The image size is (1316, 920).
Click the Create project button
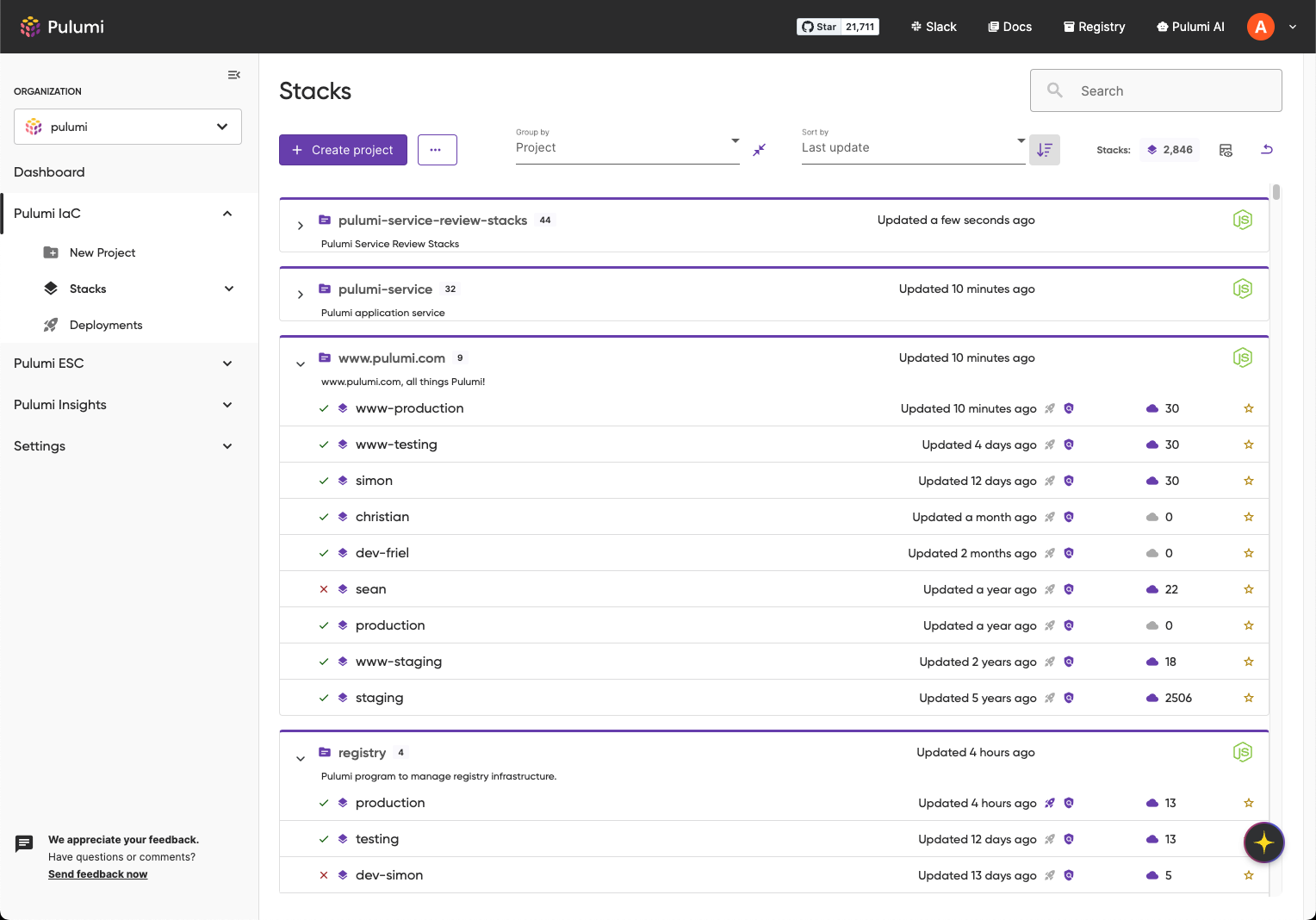343,150
